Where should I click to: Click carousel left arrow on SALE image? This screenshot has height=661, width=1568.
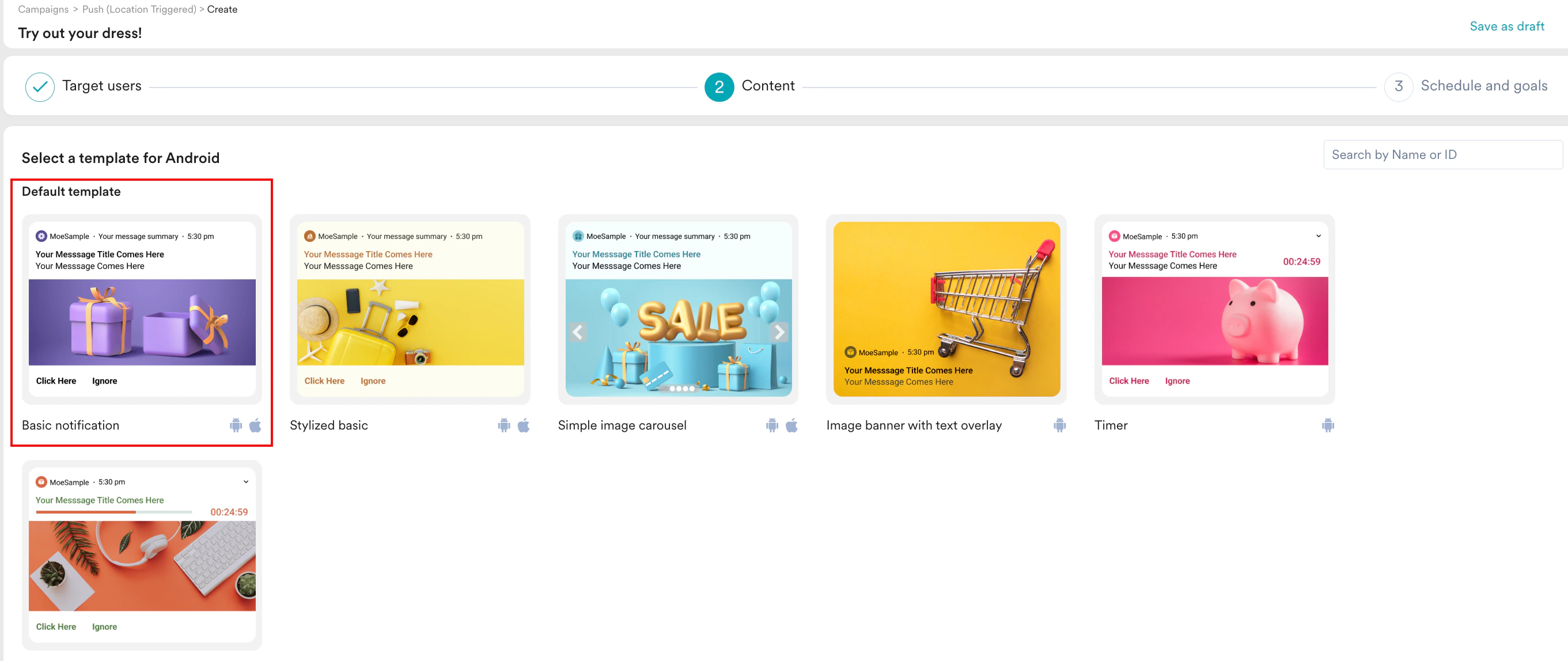click(x=578, y=332)
